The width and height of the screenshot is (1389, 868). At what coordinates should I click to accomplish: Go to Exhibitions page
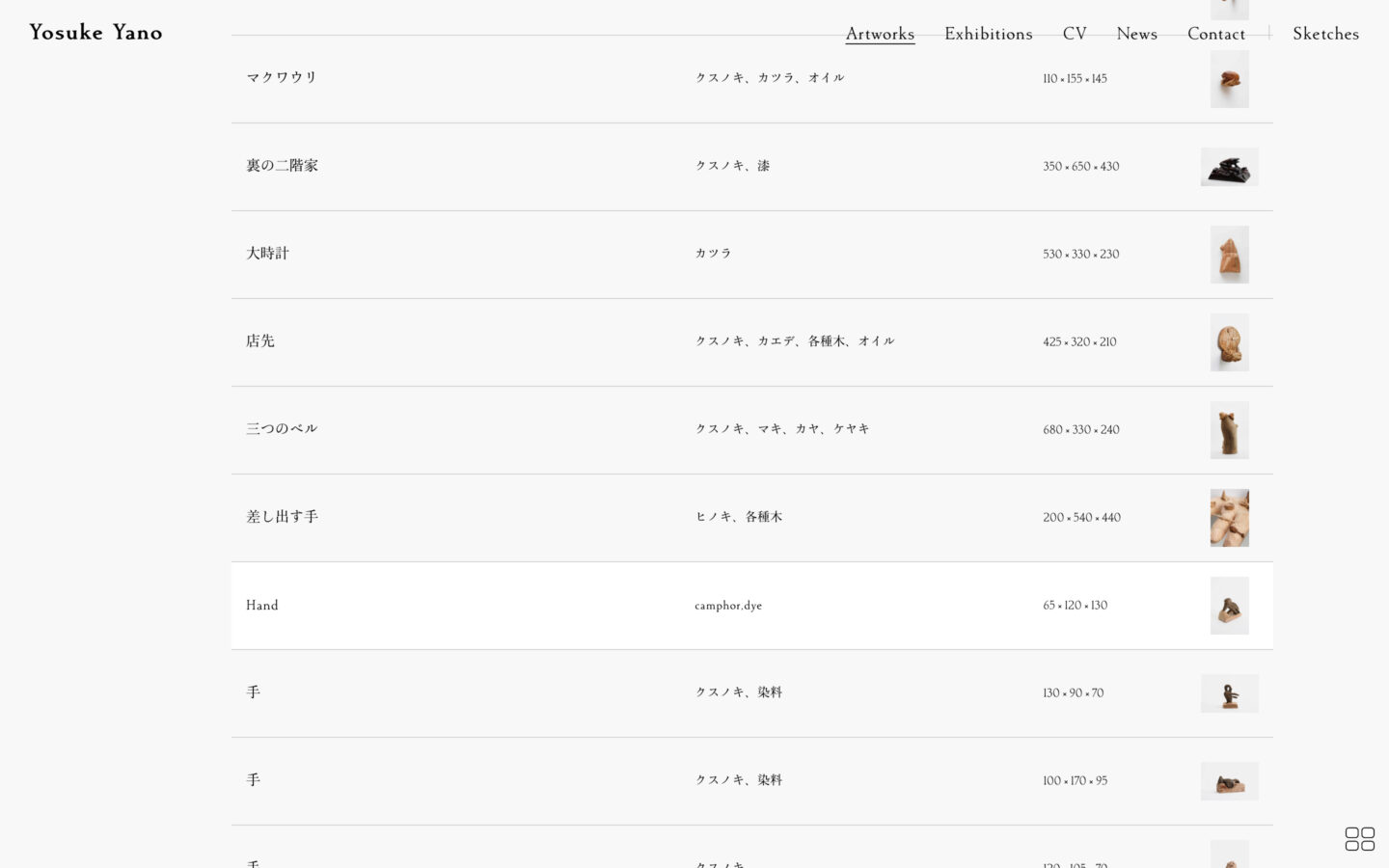(x=988, y=34)
